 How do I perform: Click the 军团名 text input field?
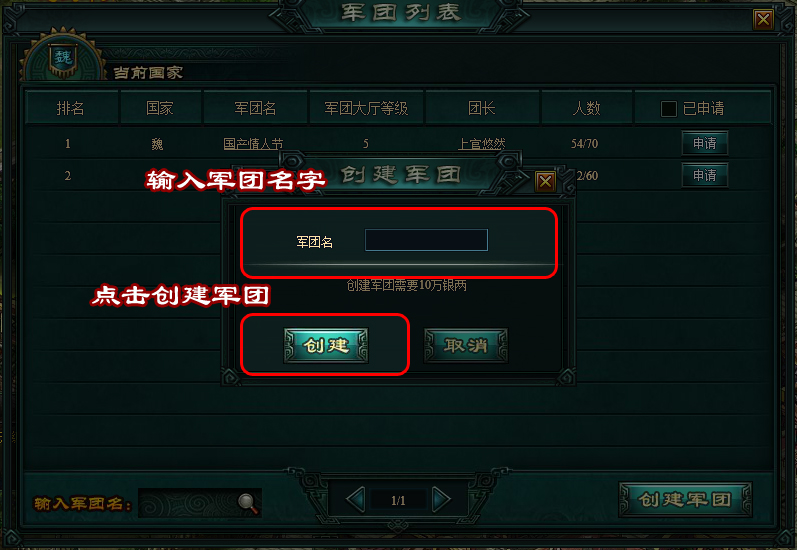[426, 240]
